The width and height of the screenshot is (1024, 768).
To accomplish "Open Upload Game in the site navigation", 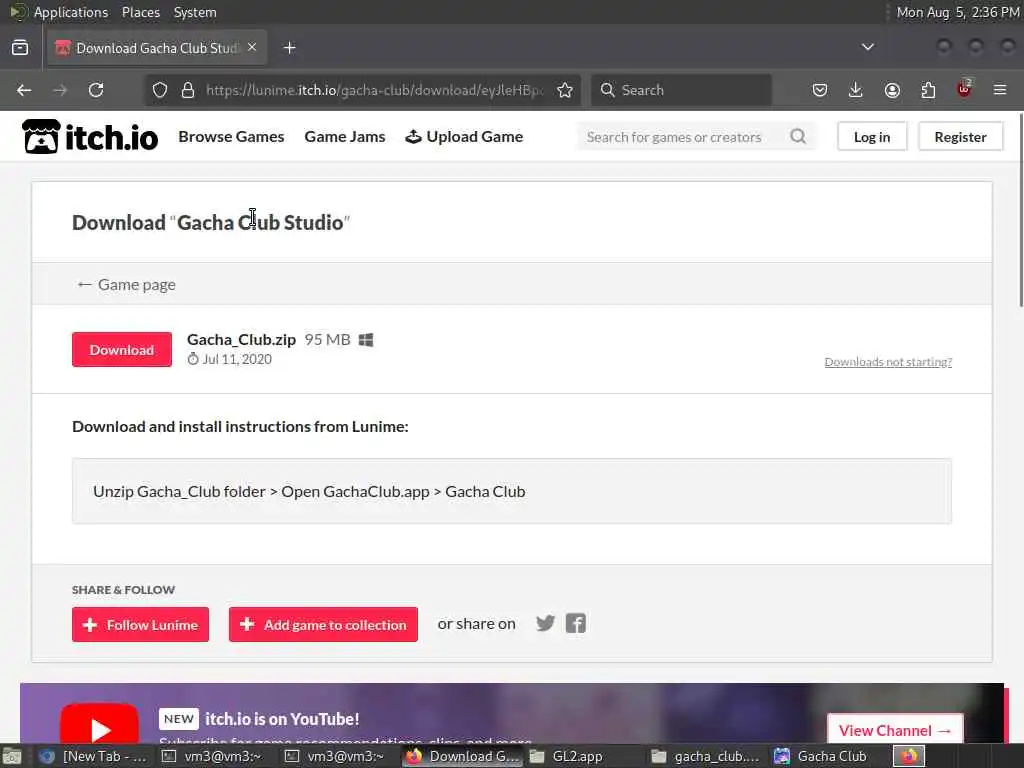I will [464, 136].
